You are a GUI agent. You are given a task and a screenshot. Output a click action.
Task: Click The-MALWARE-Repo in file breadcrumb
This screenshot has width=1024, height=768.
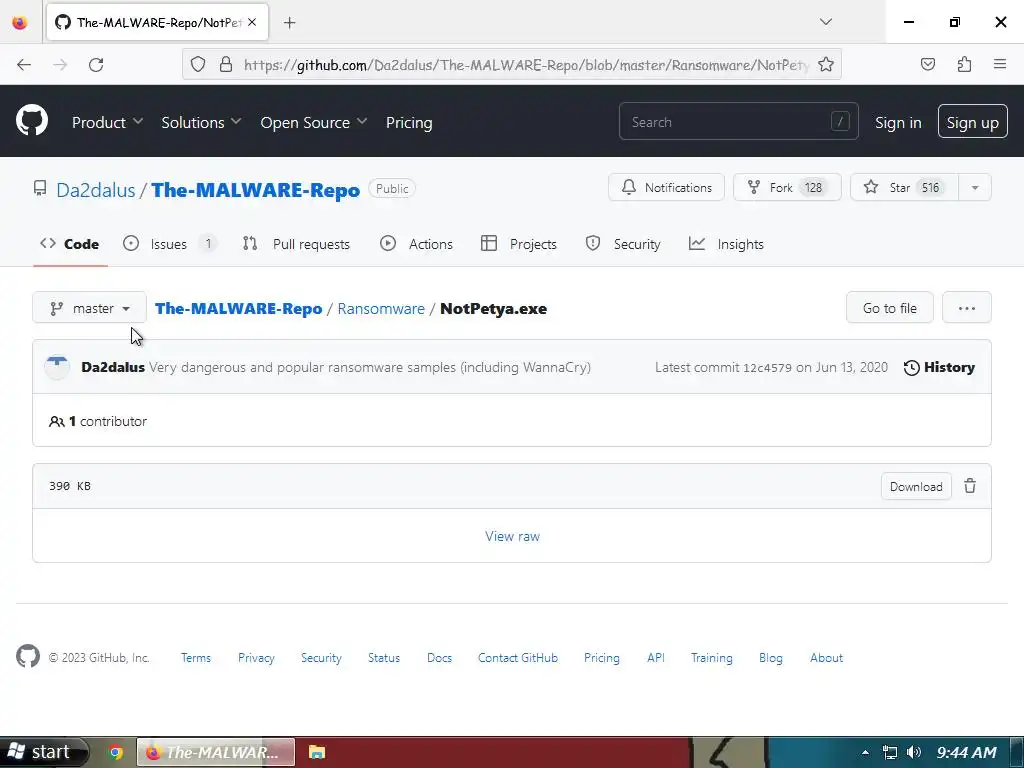(238, 308)
